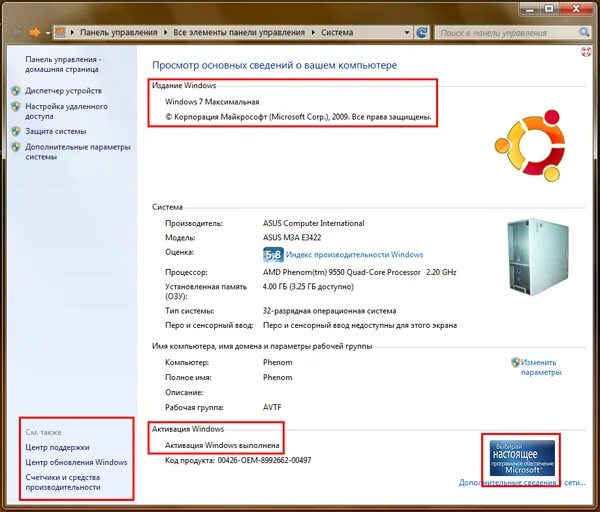This screenshot has width=600, height=512.
Task: Click shield icon next to Изменить параметры
Action: (x=515, y=362)
